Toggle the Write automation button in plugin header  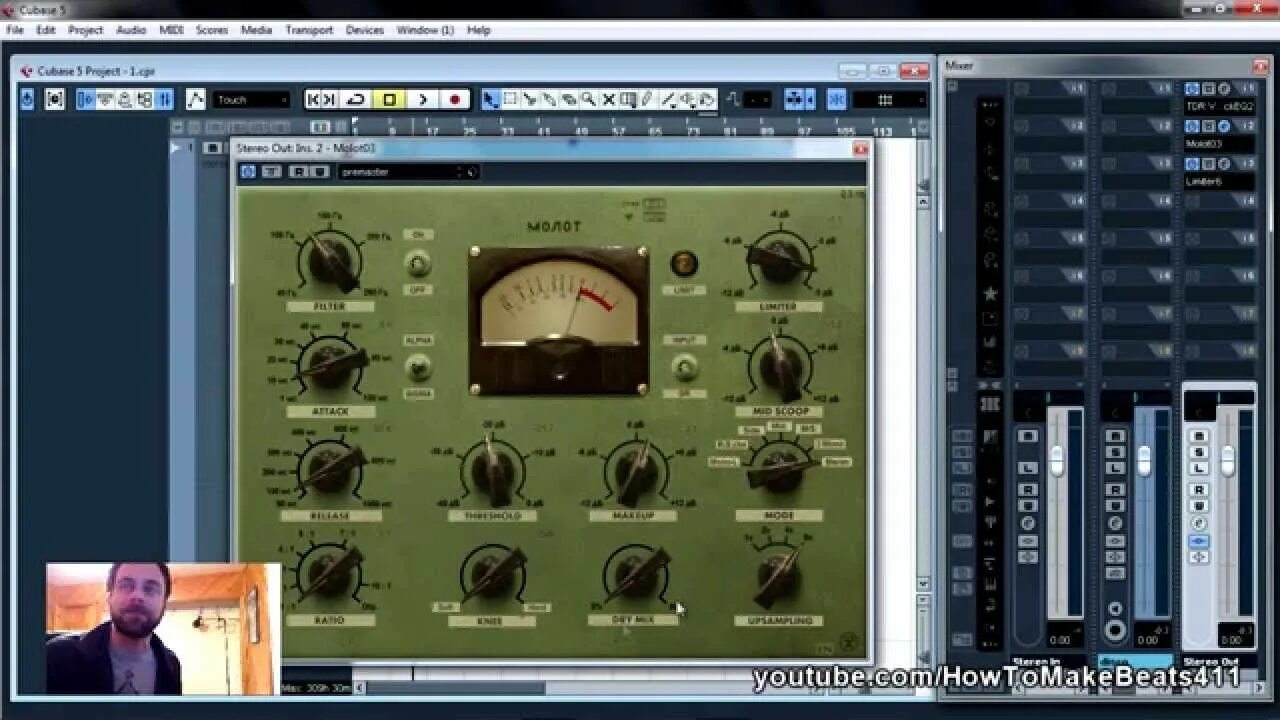tap(319, 172)
